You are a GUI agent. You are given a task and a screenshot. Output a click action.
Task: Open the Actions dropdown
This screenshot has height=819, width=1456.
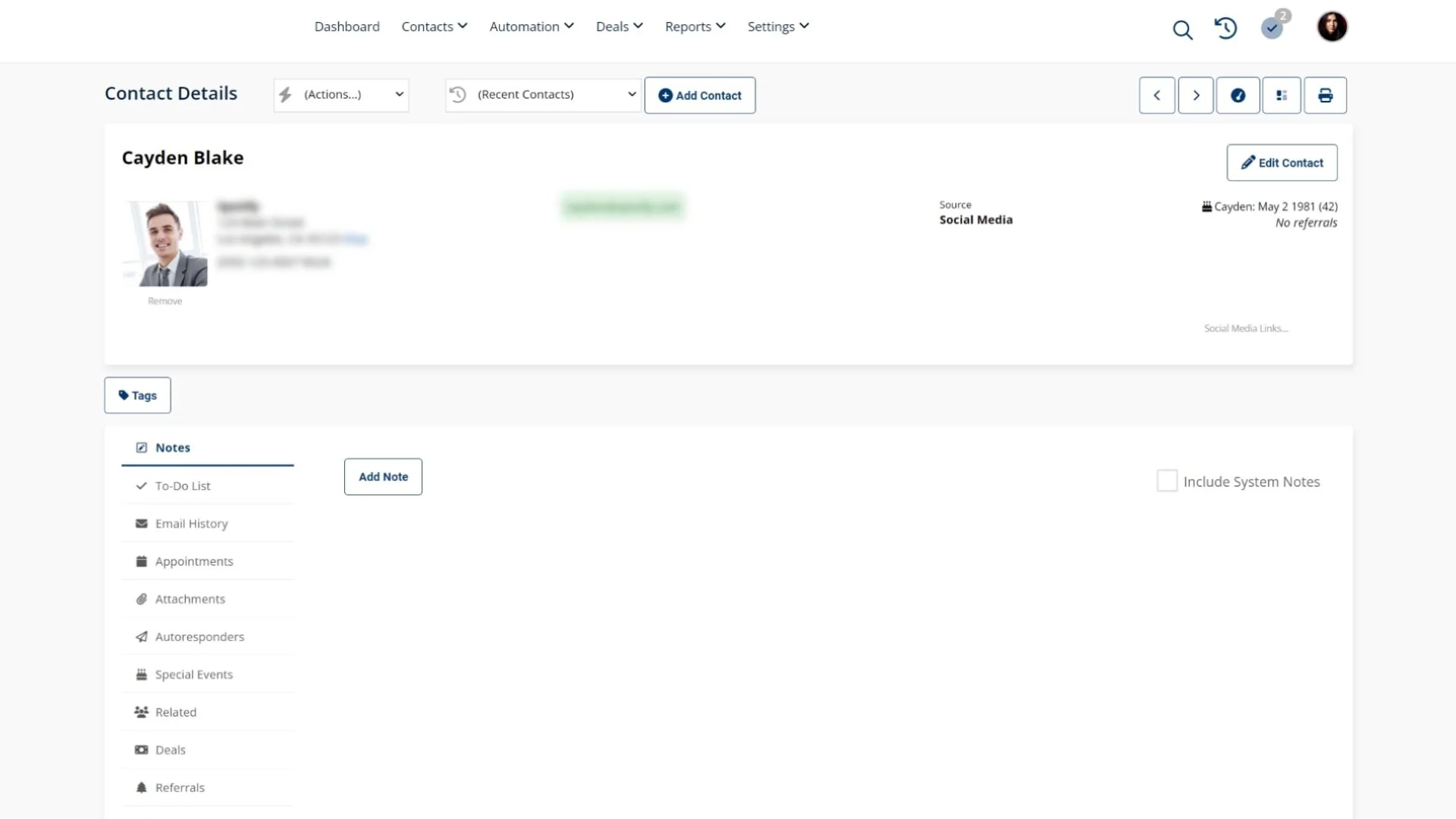[341, 95]
